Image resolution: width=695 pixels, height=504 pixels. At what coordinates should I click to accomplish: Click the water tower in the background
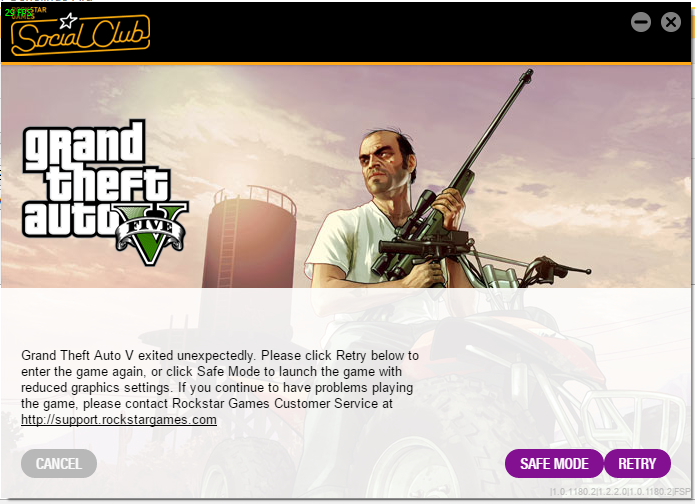click(250, 237)
